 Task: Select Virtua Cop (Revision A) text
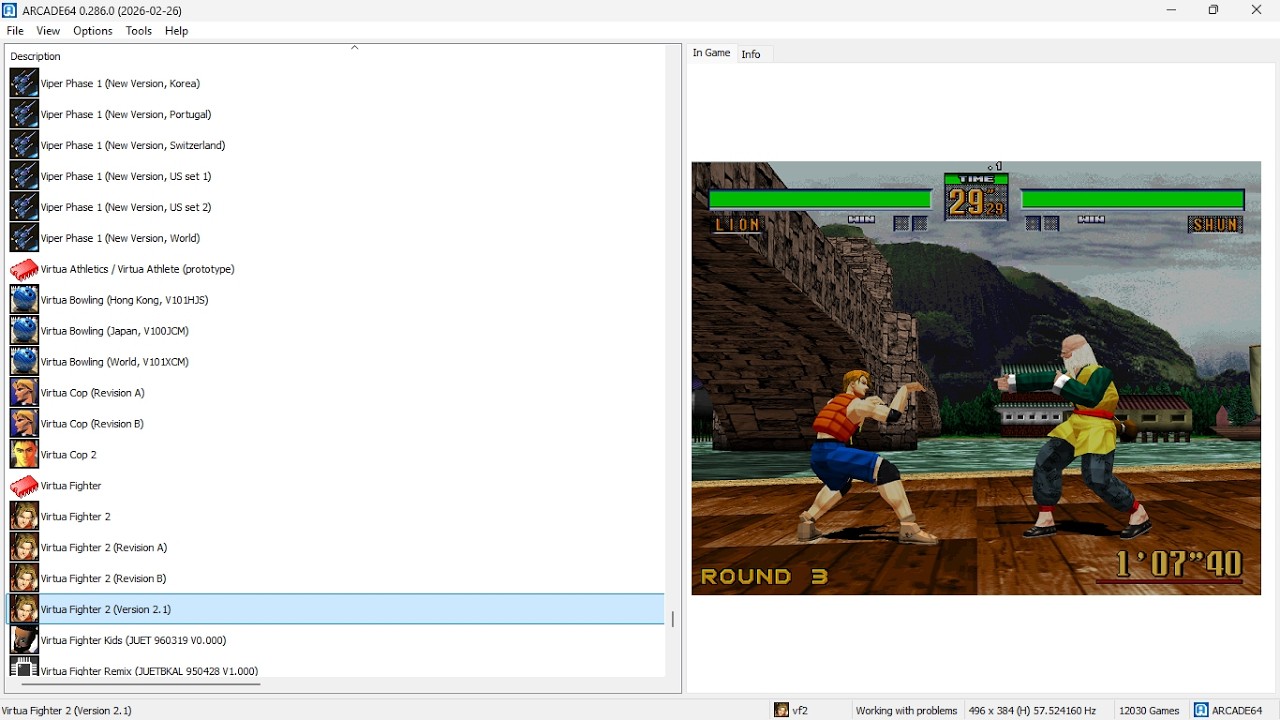pyautogui.click(x=93, y=394)
